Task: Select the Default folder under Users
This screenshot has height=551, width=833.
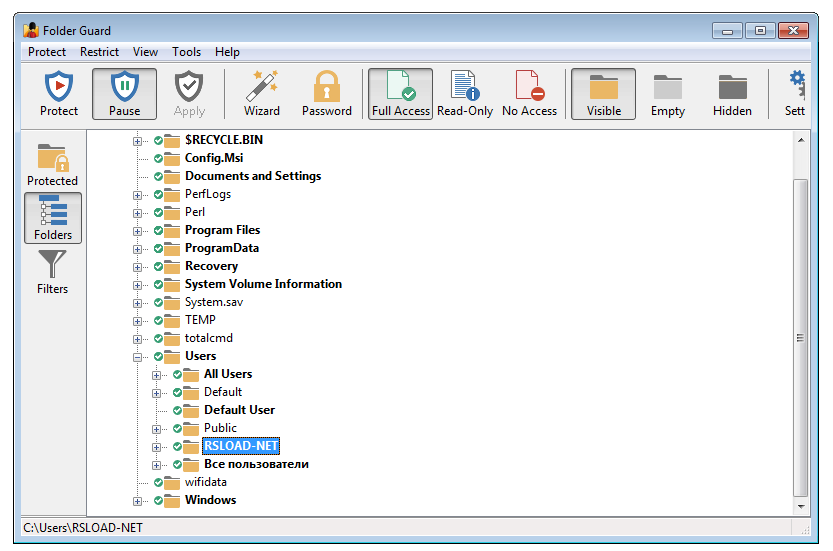Action: pos(223,392)
